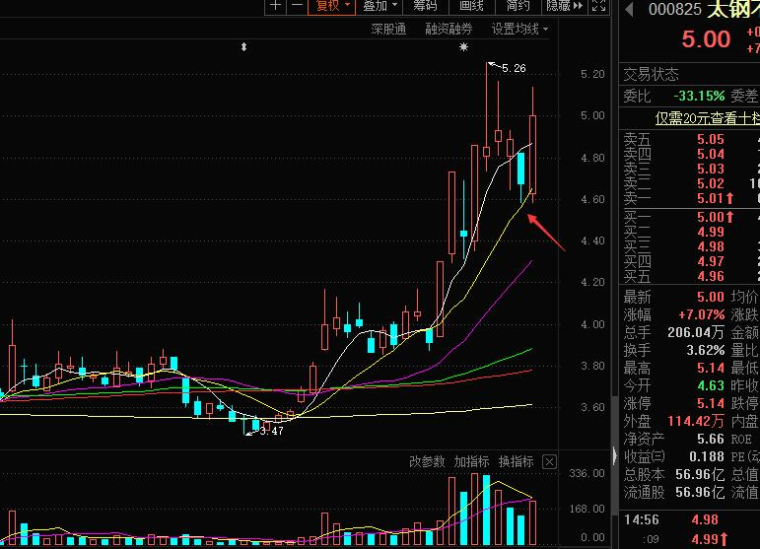
Task: Open the 叠加 overlay dropdown
Action: pos(380,6)
